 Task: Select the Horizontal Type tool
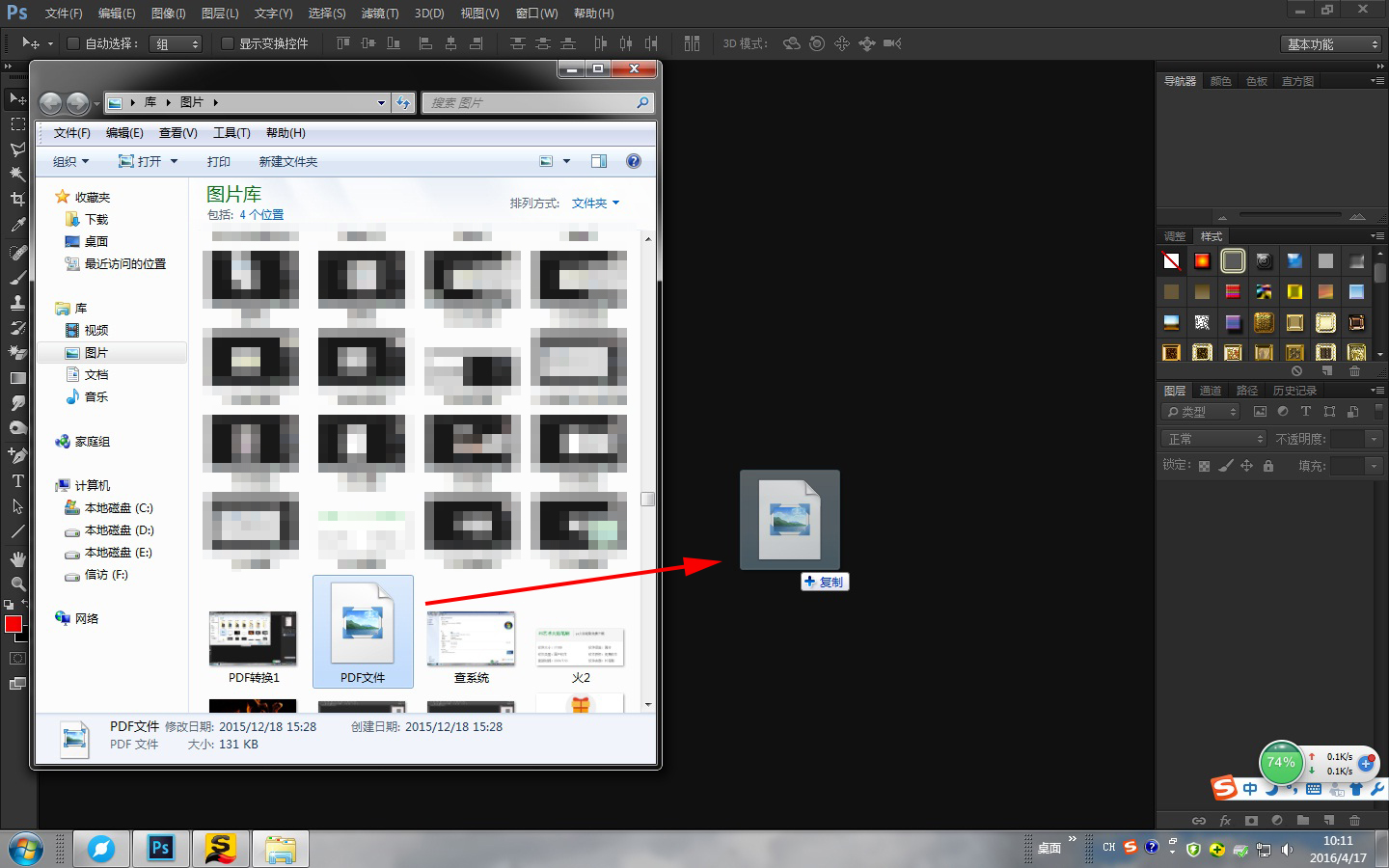[17, 480]
